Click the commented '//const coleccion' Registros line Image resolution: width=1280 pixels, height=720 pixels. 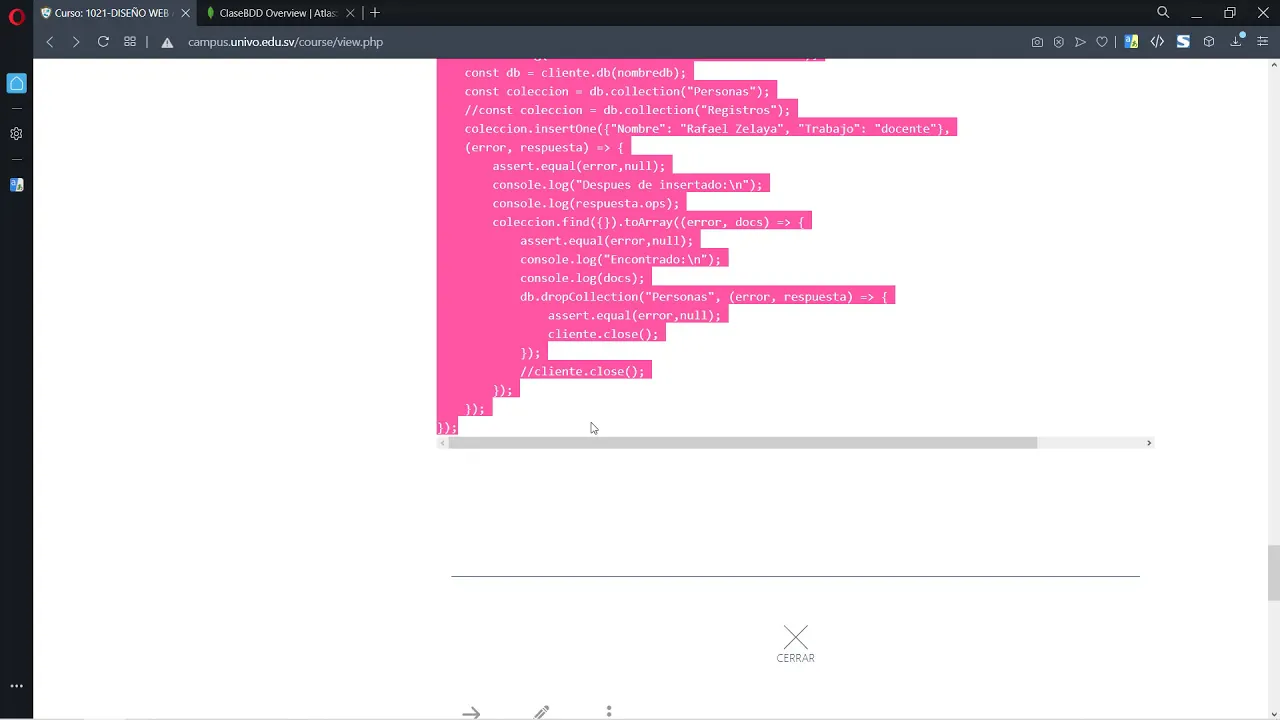coord(627,110)
